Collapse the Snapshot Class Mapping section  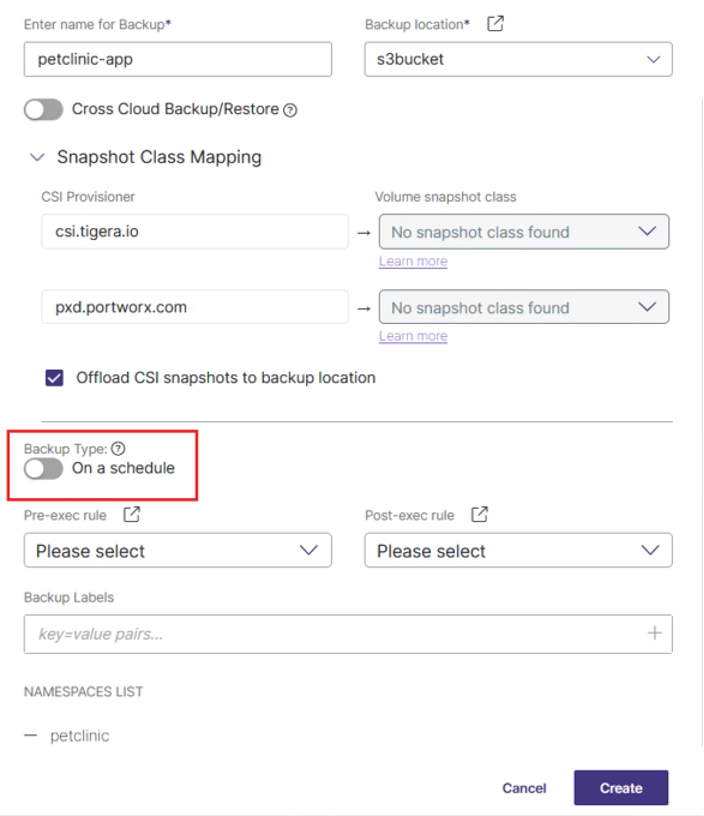click(38, 157)
